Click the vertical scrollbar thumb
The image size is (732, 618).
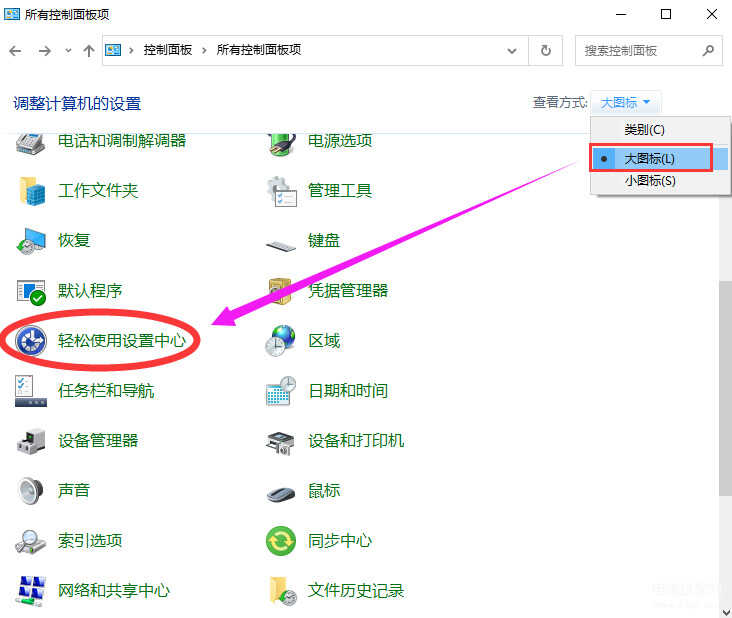click(x=725, y=387)
